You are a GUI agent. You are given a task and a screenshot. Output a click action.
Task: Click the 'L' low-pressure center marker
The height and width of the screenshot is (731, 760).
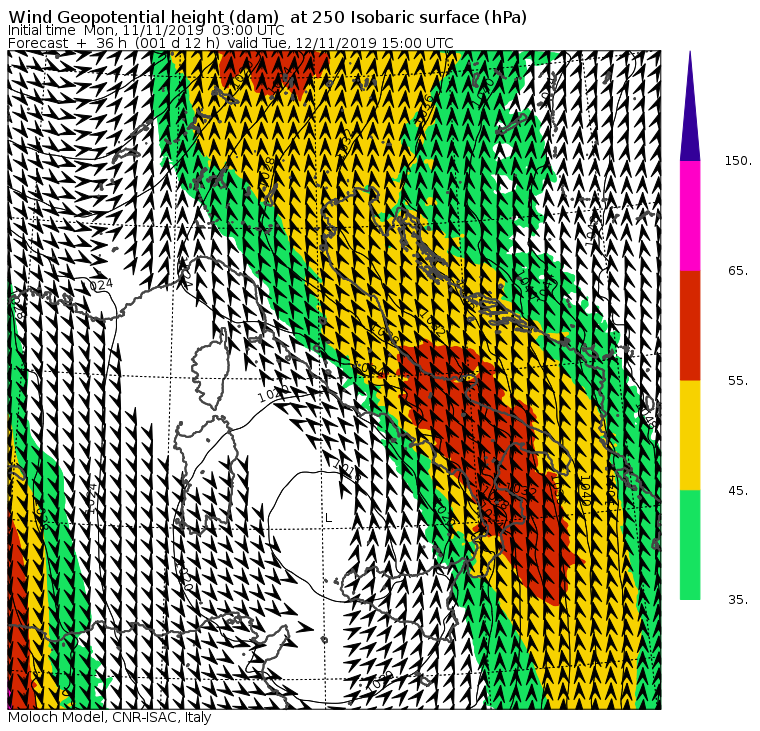[x=329, y=518]
